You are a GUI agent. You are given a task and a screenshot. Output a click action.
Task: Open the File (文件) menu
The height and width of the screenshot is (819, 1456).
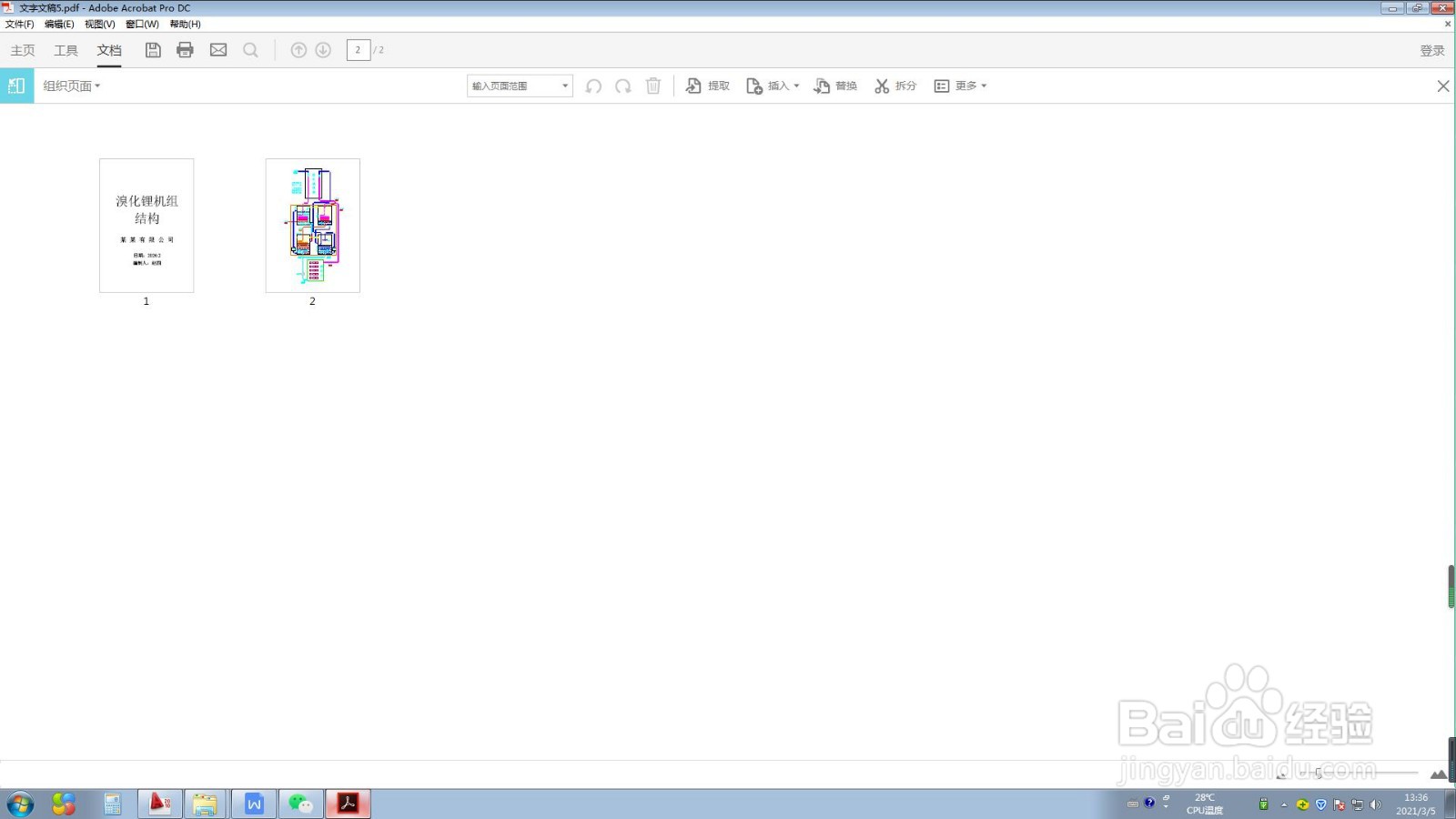click(x=19, y=24)
